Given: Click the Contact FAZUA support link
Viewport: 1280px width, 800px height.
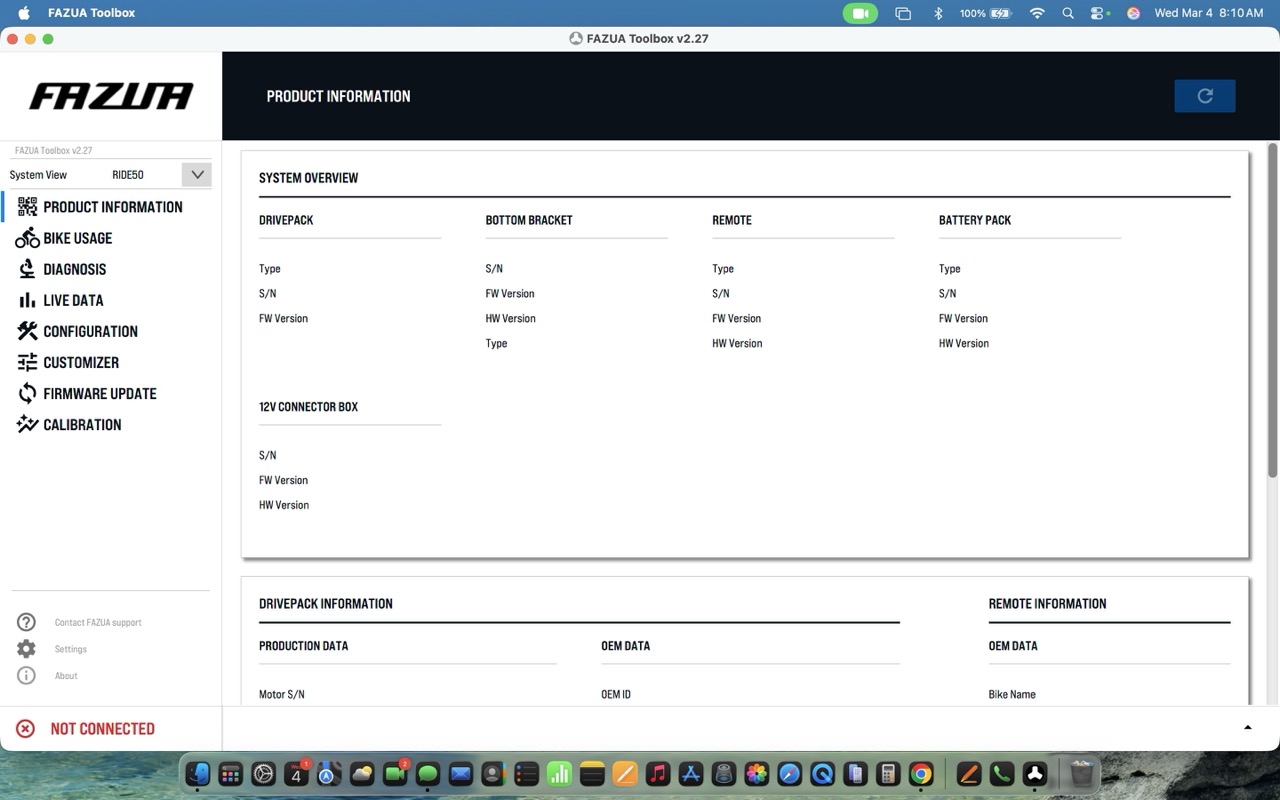Looking at the screenshot, I should (98, 622).
